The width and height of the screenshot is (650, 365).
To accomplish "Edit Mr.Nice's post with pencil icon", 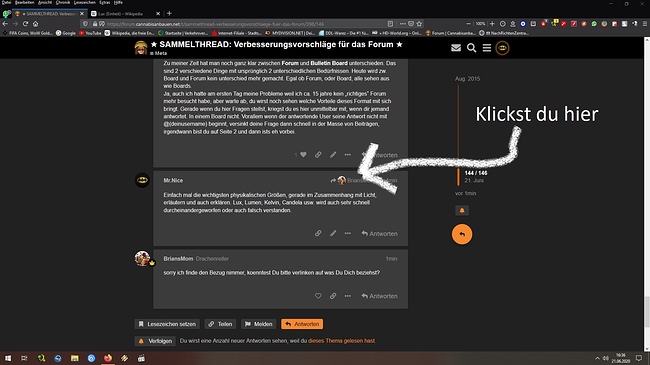I will click(x=333, y=234).
